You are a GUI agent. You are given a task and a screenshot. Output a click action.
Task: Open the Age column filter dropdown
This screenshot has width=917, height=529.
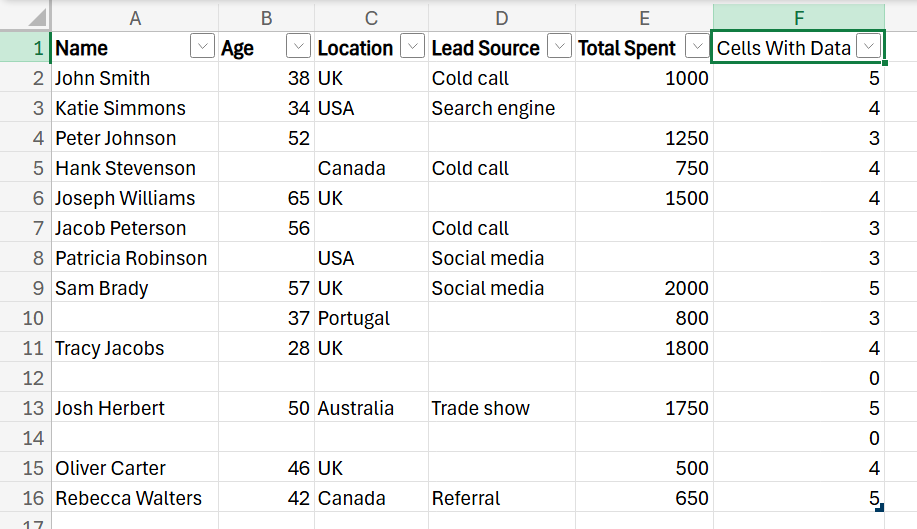[x=298, y=47]
